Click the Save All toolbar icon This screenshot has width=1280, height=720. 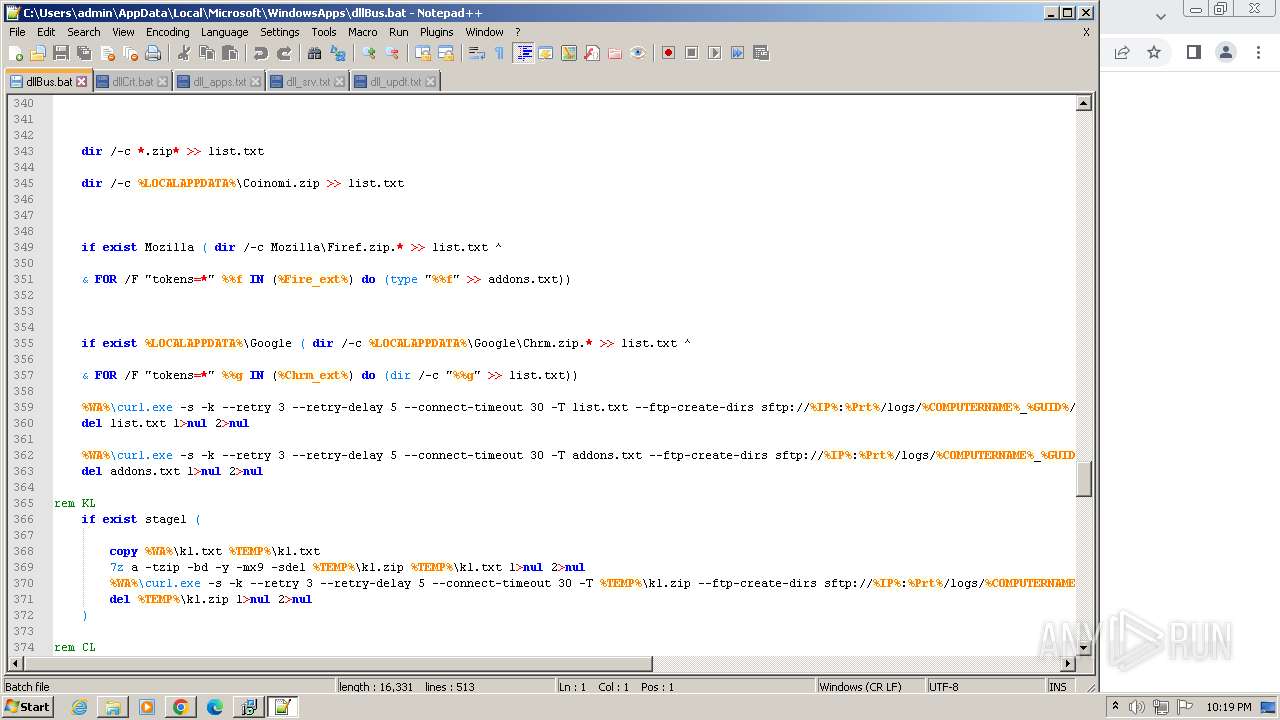coord(84,53)
